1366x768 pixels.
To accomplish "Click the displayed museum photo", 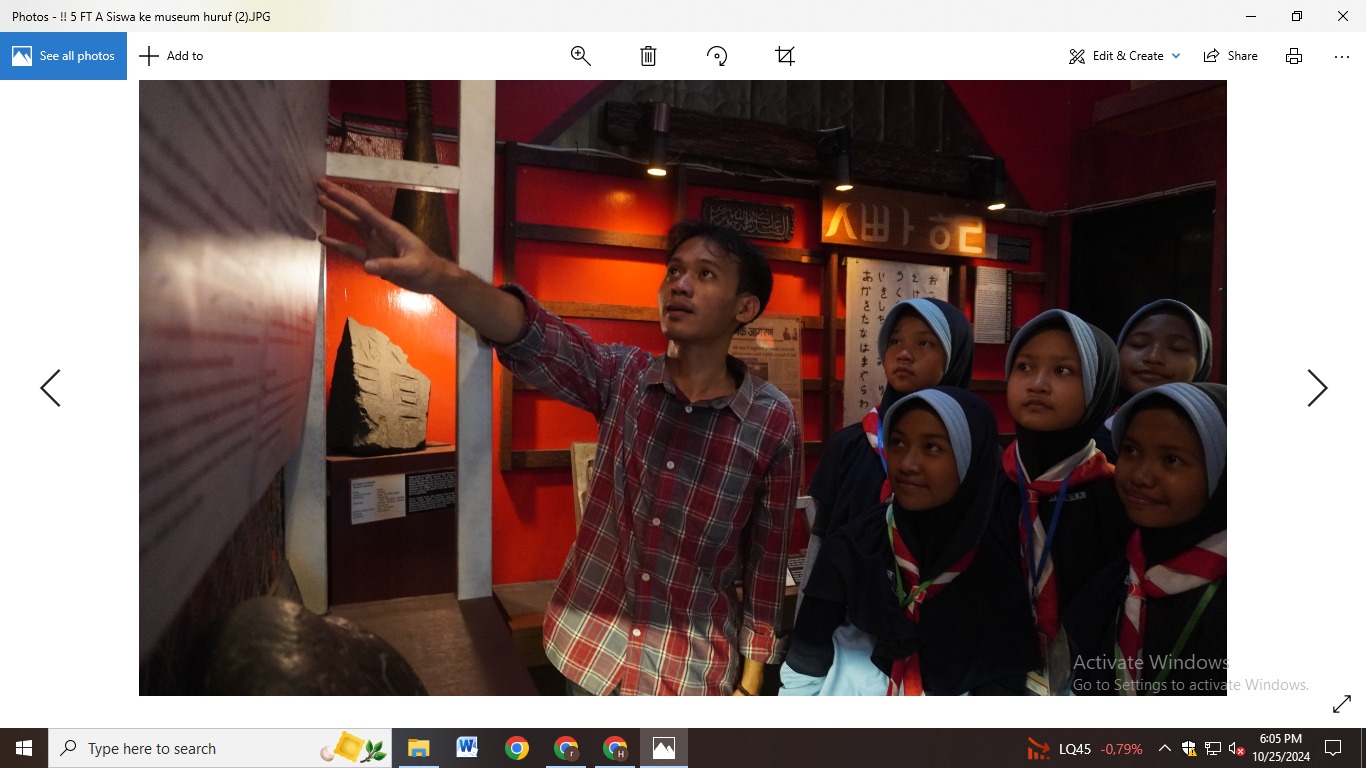I will [x=683, y=388].
